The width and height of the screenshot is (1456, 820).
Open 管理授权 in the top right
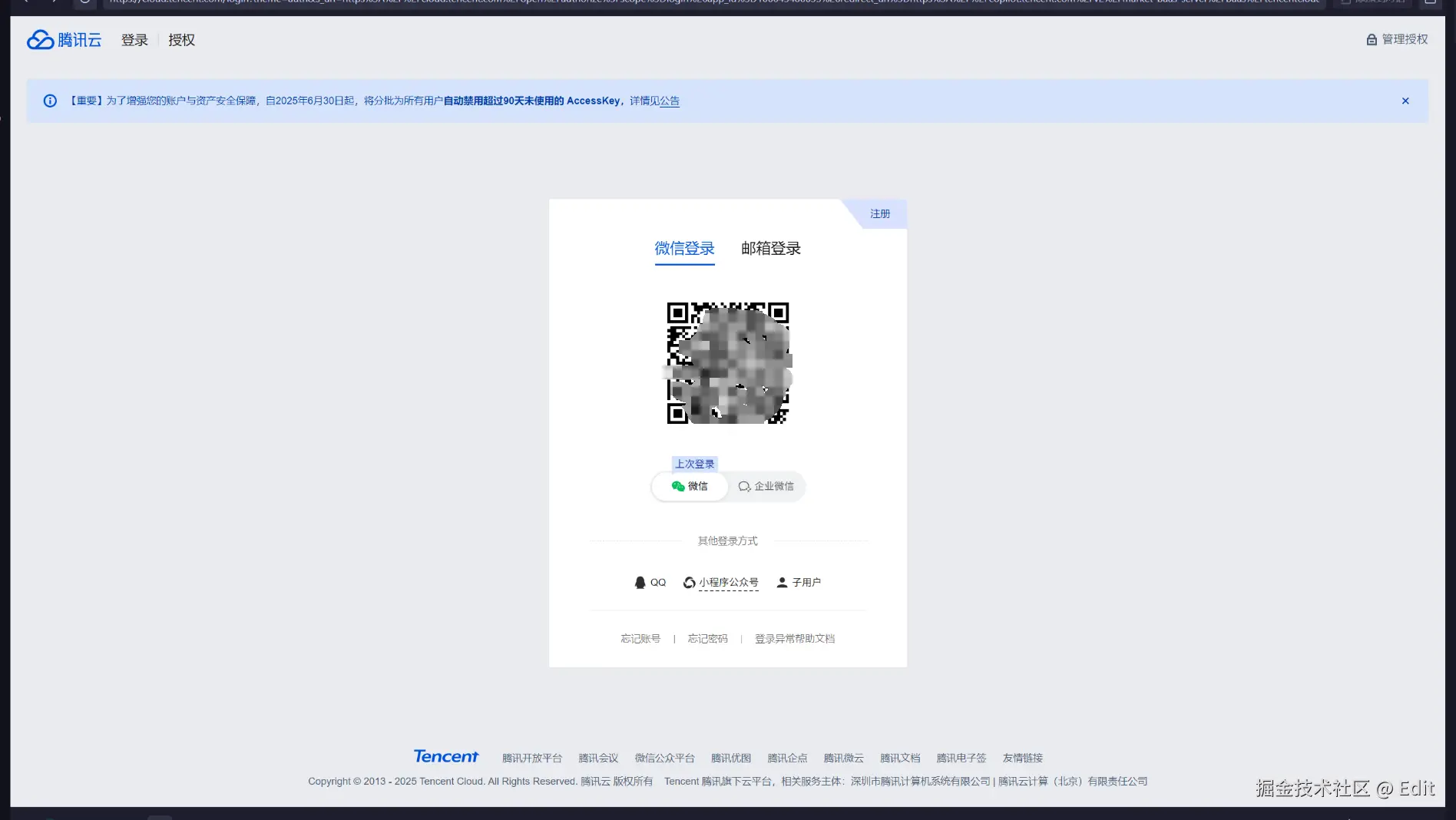(x=1397, y=39)
